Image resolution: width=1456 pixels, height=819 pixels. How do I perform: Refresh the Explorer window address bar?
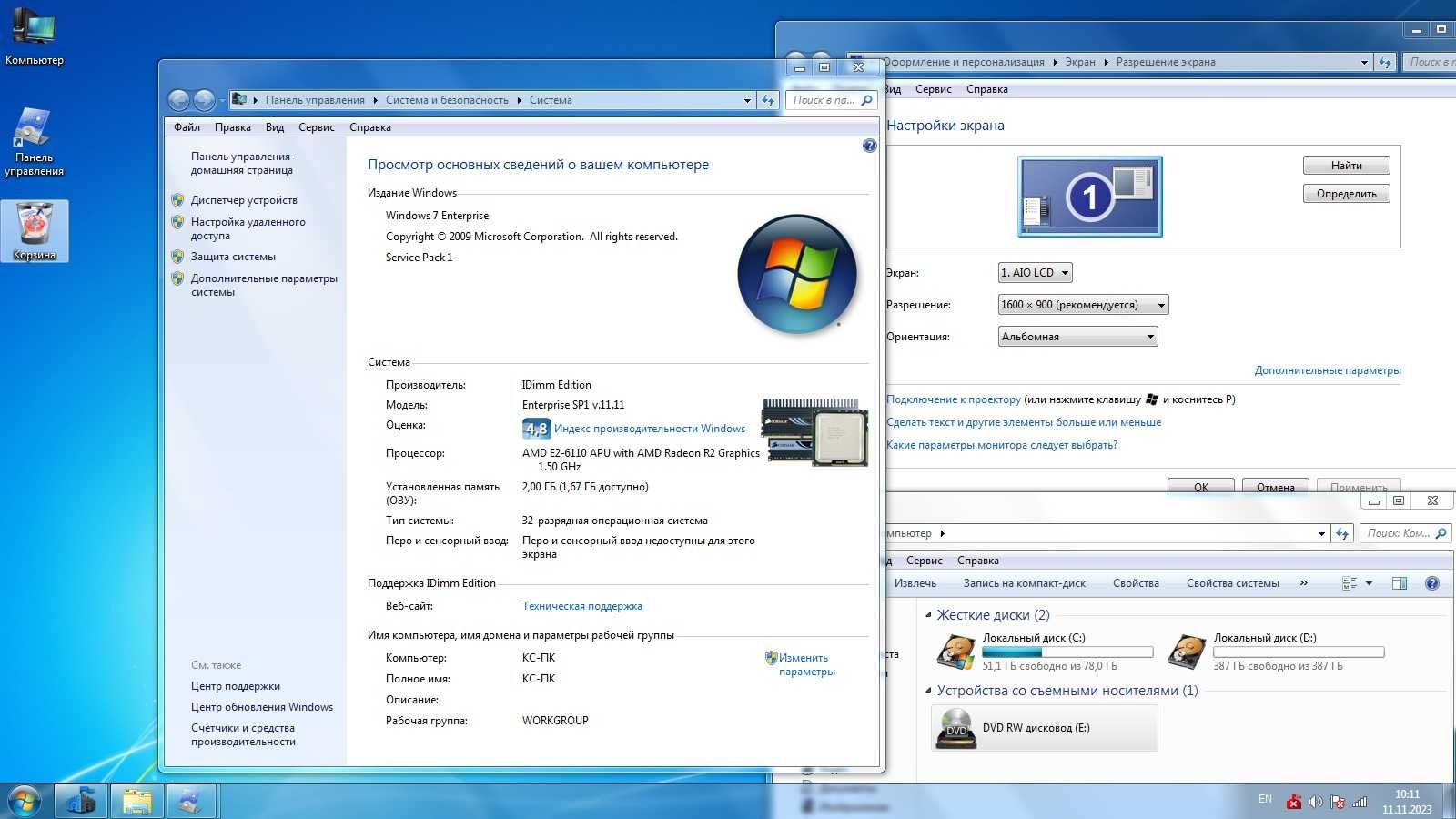pos(1342,533)
